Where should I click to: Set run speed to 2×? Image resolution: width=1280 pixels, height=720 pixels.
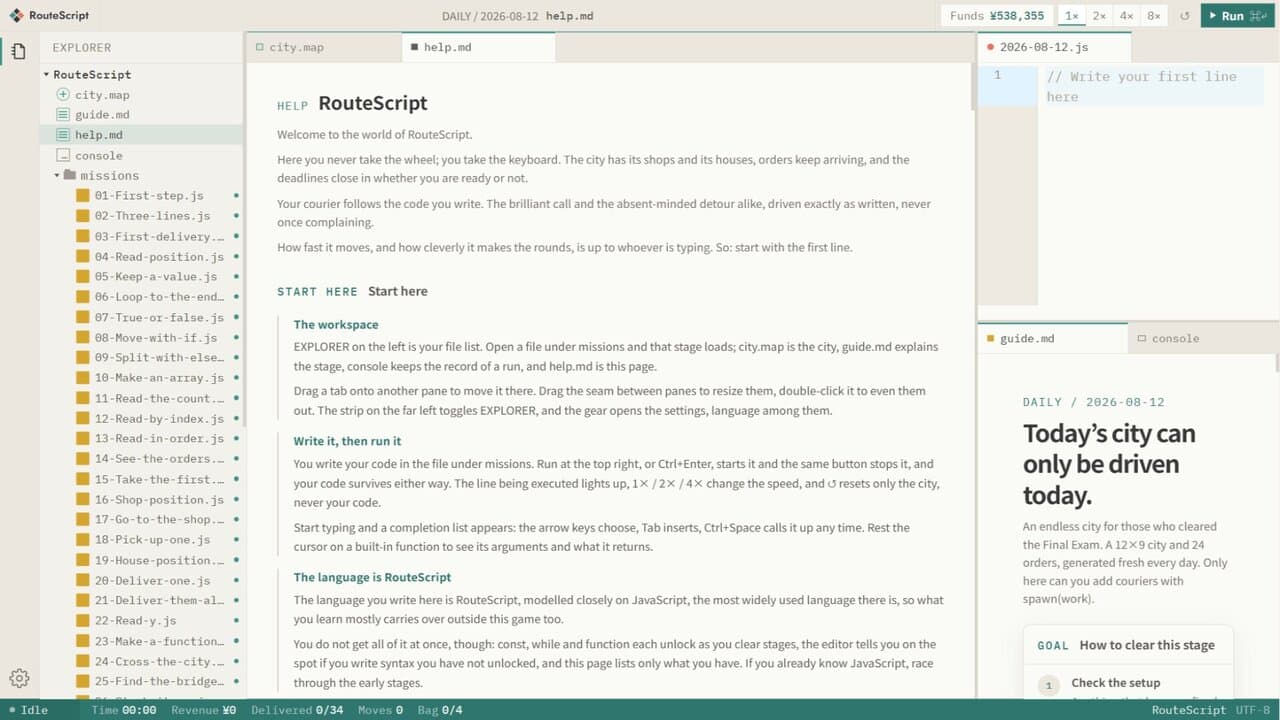point(1099,16)
